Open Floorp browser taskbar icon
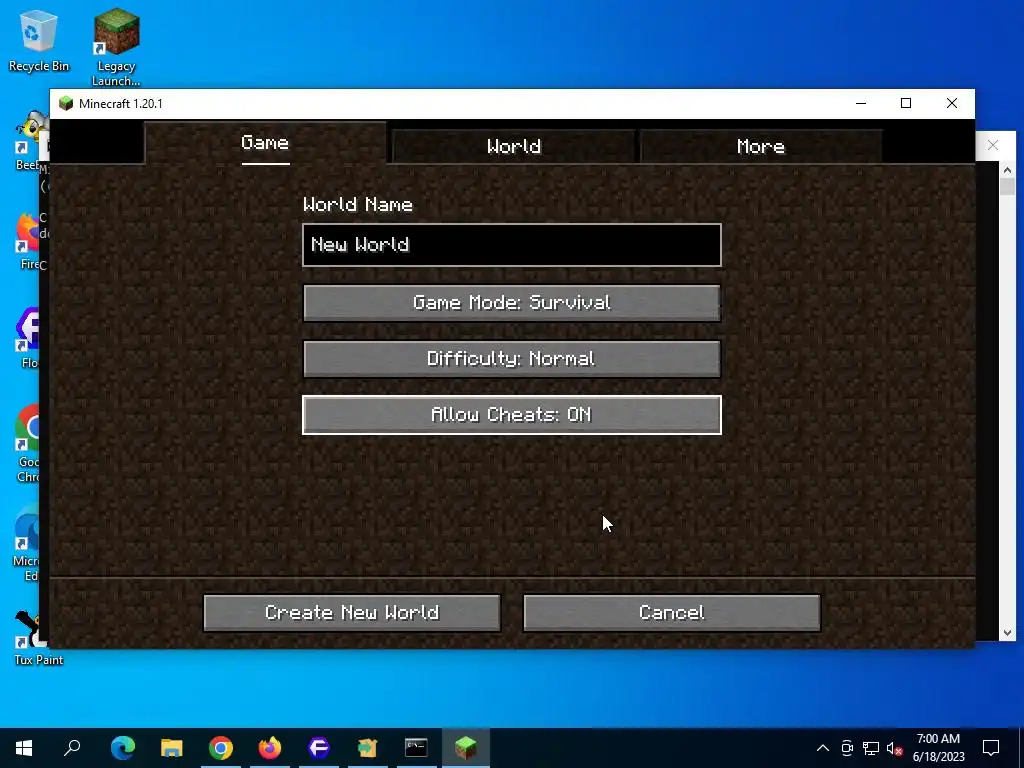Viewport: 1024px width, 768px height. coord(319,748)
